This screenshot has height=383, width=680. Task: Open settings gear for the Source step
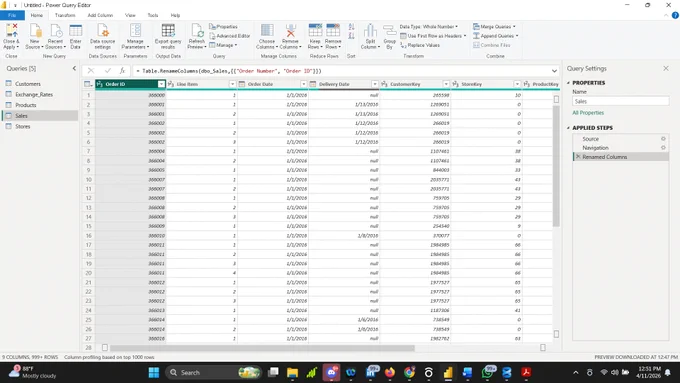[x=663, y=139]
